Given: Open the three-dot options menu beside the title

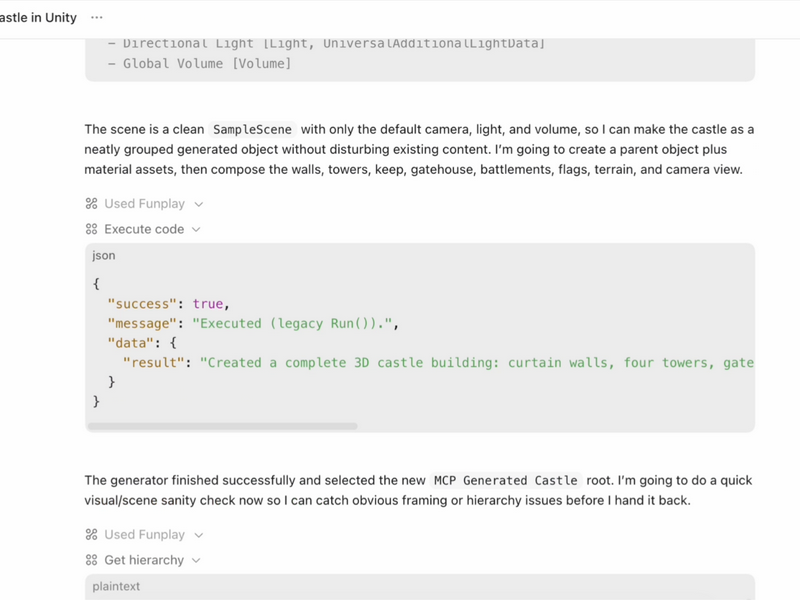Looking at the screenshot, I should coord(96,17).
